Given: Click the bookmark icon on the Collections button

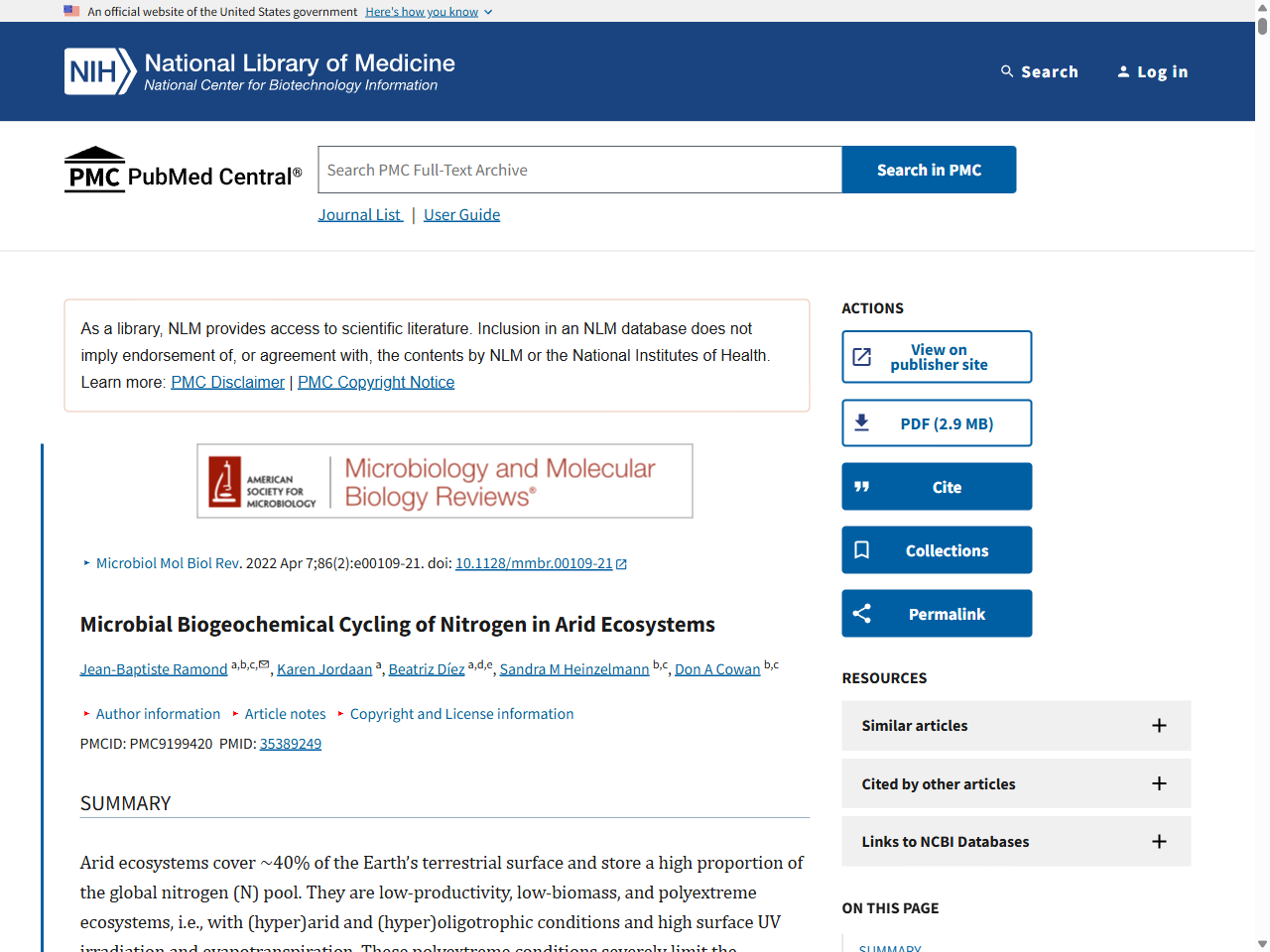Looking at the screenshot, I should pos(862,549).
